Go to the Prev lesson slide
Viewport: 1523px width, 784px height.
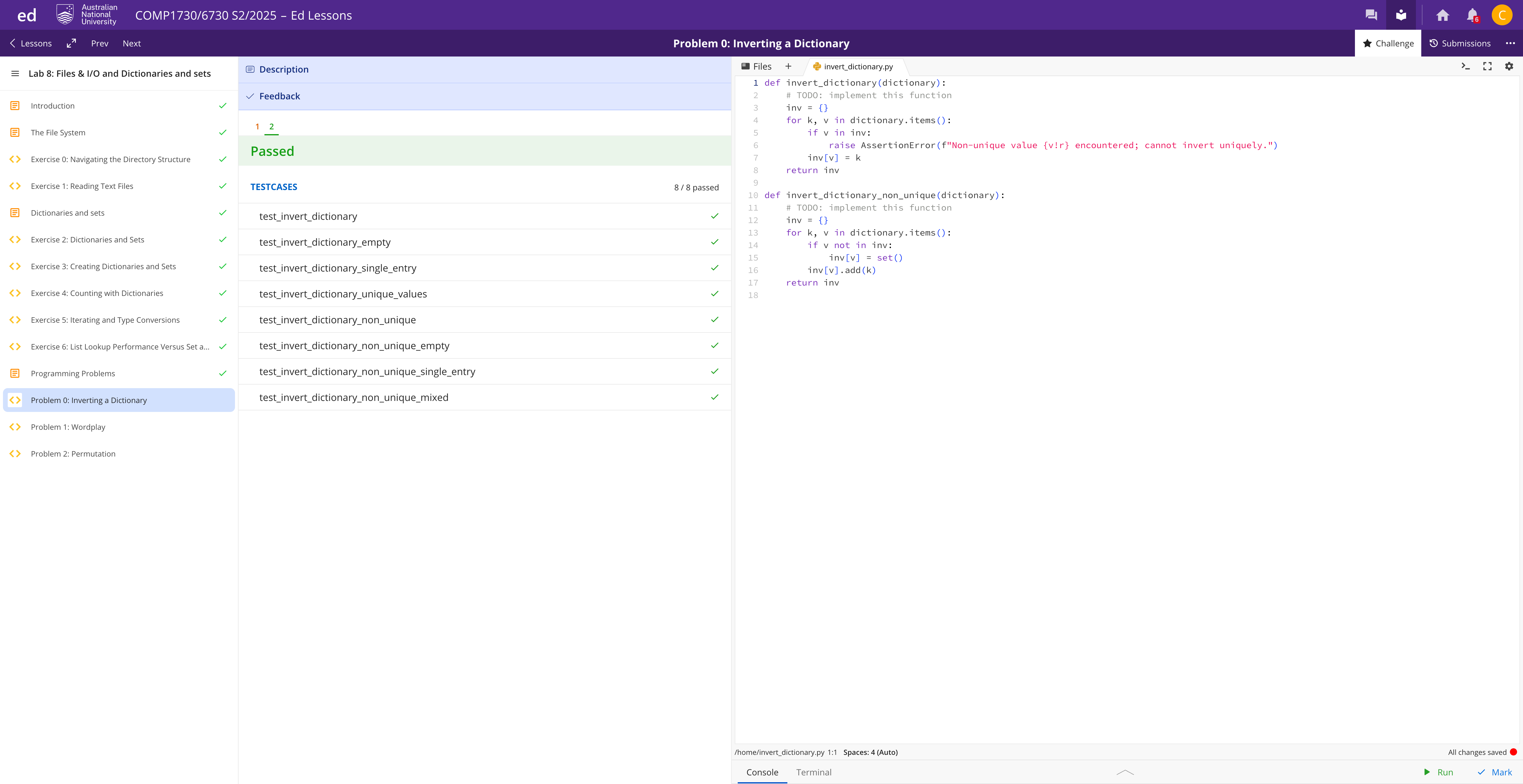tap(99, 43)
